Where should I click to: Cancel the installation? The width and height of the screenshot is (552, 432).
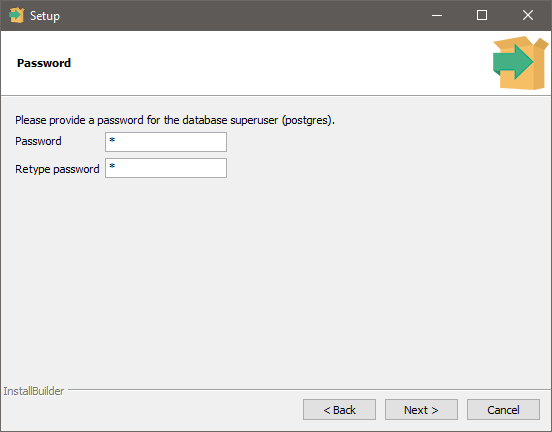click(503, 409)
